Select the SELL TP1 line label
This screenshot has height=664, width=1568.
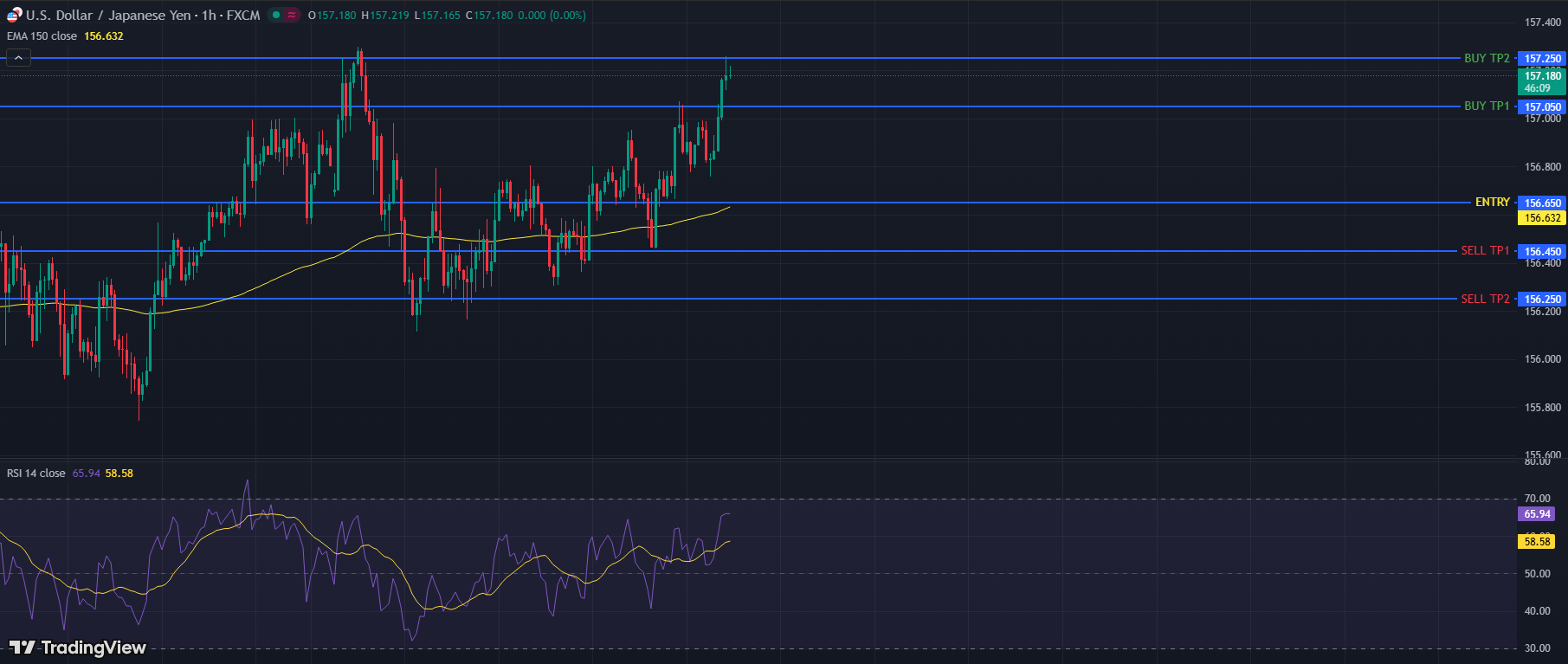pyautogui.click(x=1485, y=250)
